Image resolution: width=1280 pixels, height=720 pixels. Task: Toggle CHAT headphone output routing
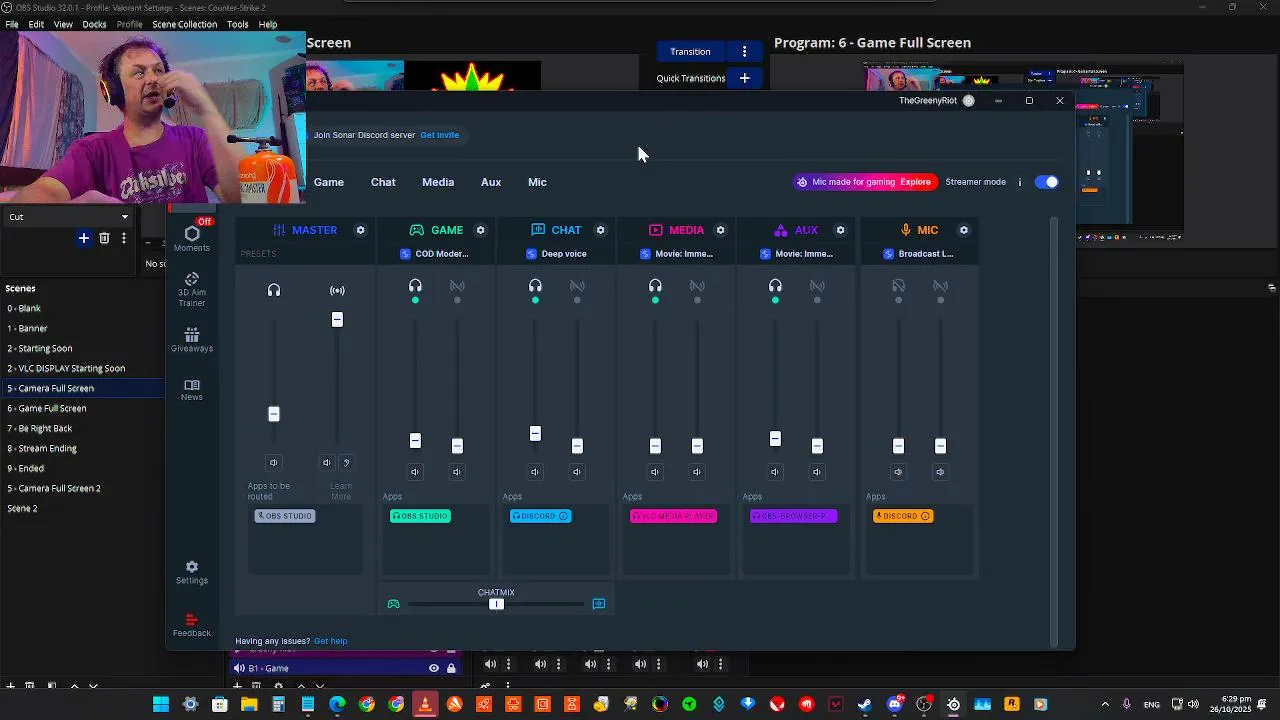tap(535, 287)
